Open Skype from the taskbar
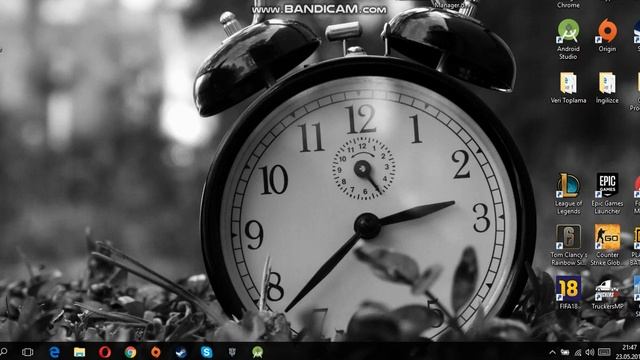The width and height of the screenshot is (640, 360). coord(207,352)
